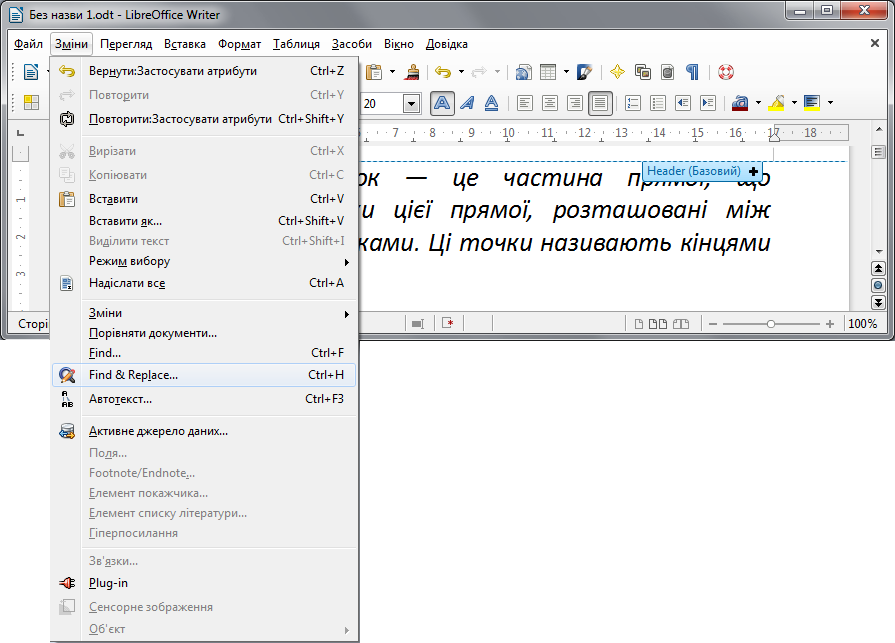The width and height of the screenshot is (895, 643).
Task: Switch to single-page view layout in status bar
Action: (x=639, y=324)
